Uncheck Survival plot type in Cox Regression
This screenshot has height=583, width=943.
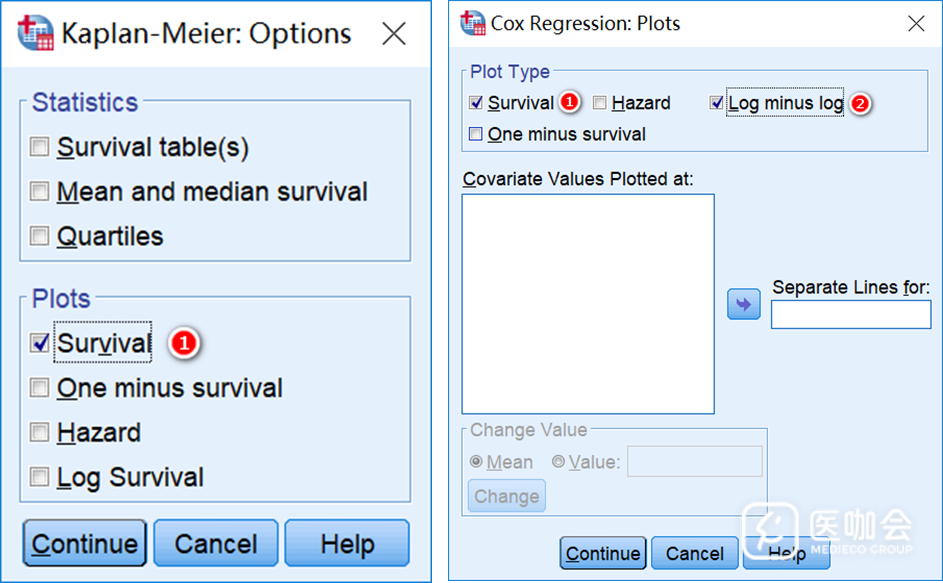(x=476, y=103)
